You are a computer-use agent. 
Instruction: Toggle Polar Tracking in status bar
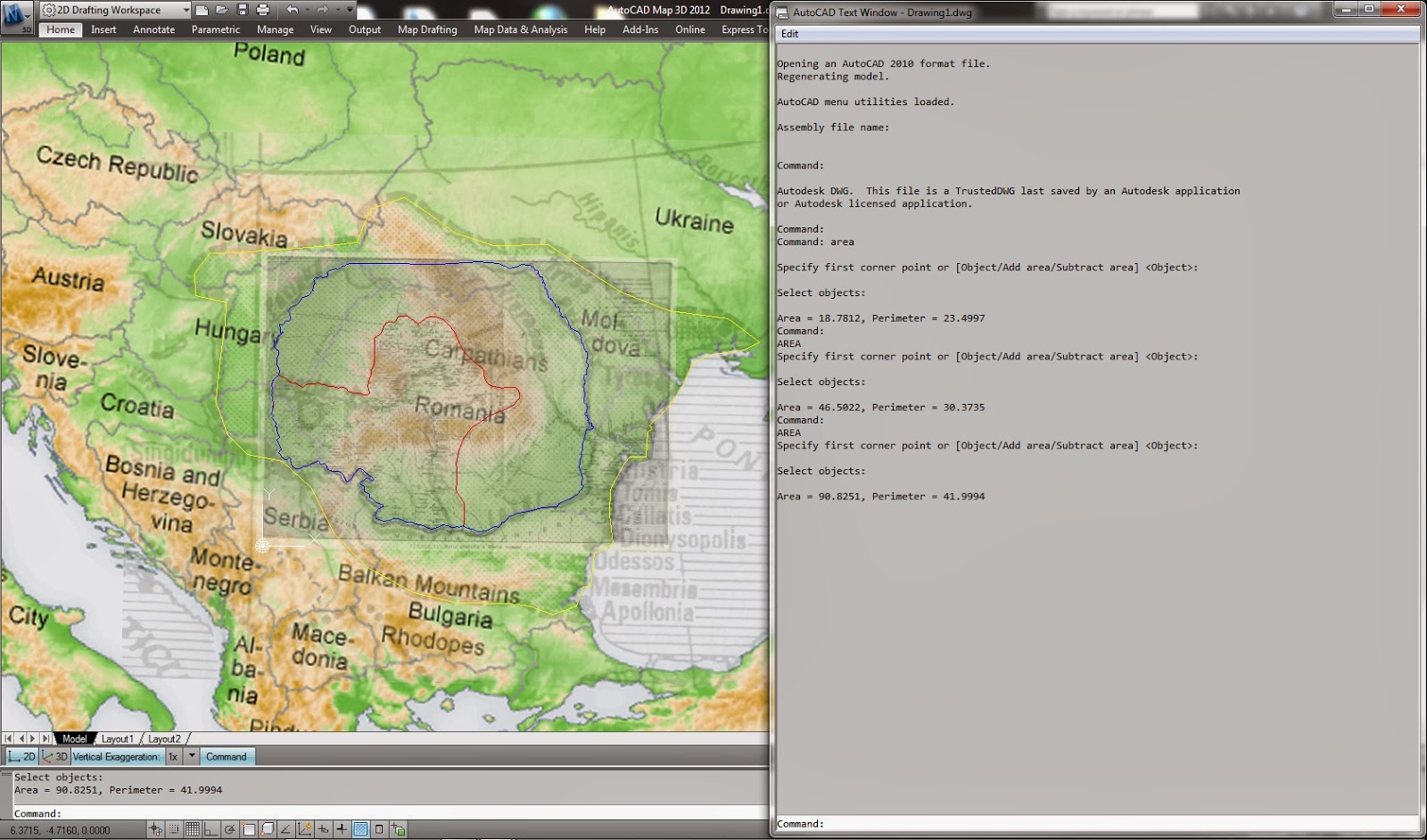(x=229, y=829)
